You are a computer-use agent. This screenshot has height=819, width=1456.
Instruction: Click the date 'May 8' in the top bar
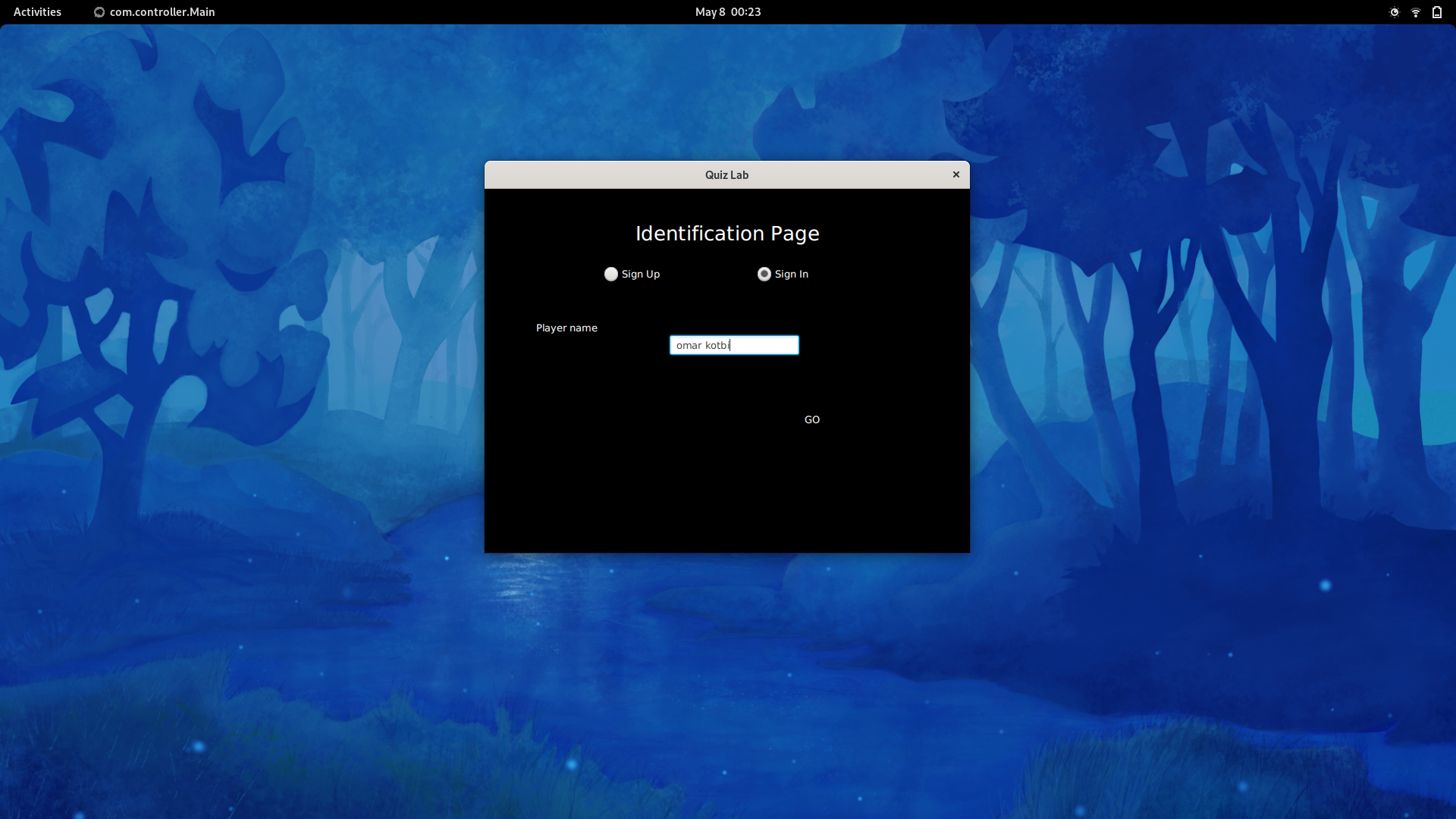click(710, 11)
